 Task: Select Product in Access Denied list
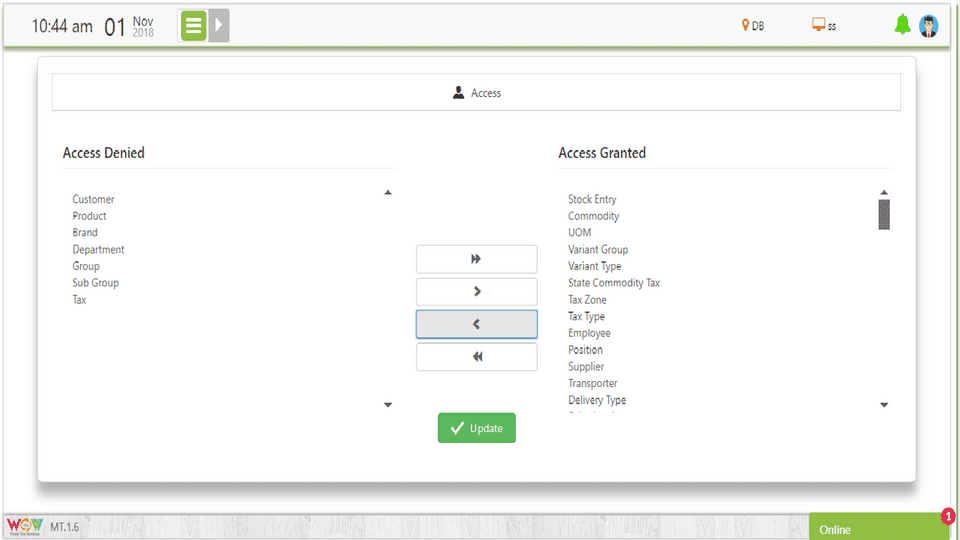click(89, 216)
